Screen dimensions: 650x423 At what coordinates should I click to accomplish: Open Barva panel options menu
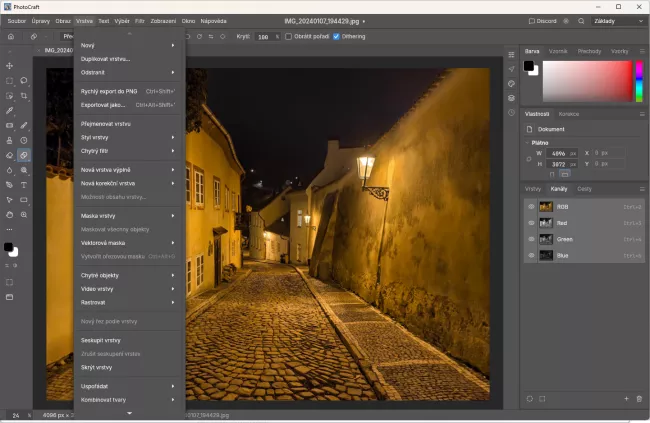(x=642, y=51)
